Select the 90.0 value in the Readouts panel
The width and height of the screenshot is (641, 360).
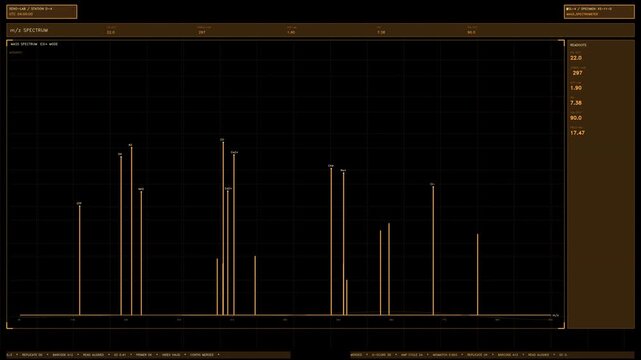click(x=576, y=118)
